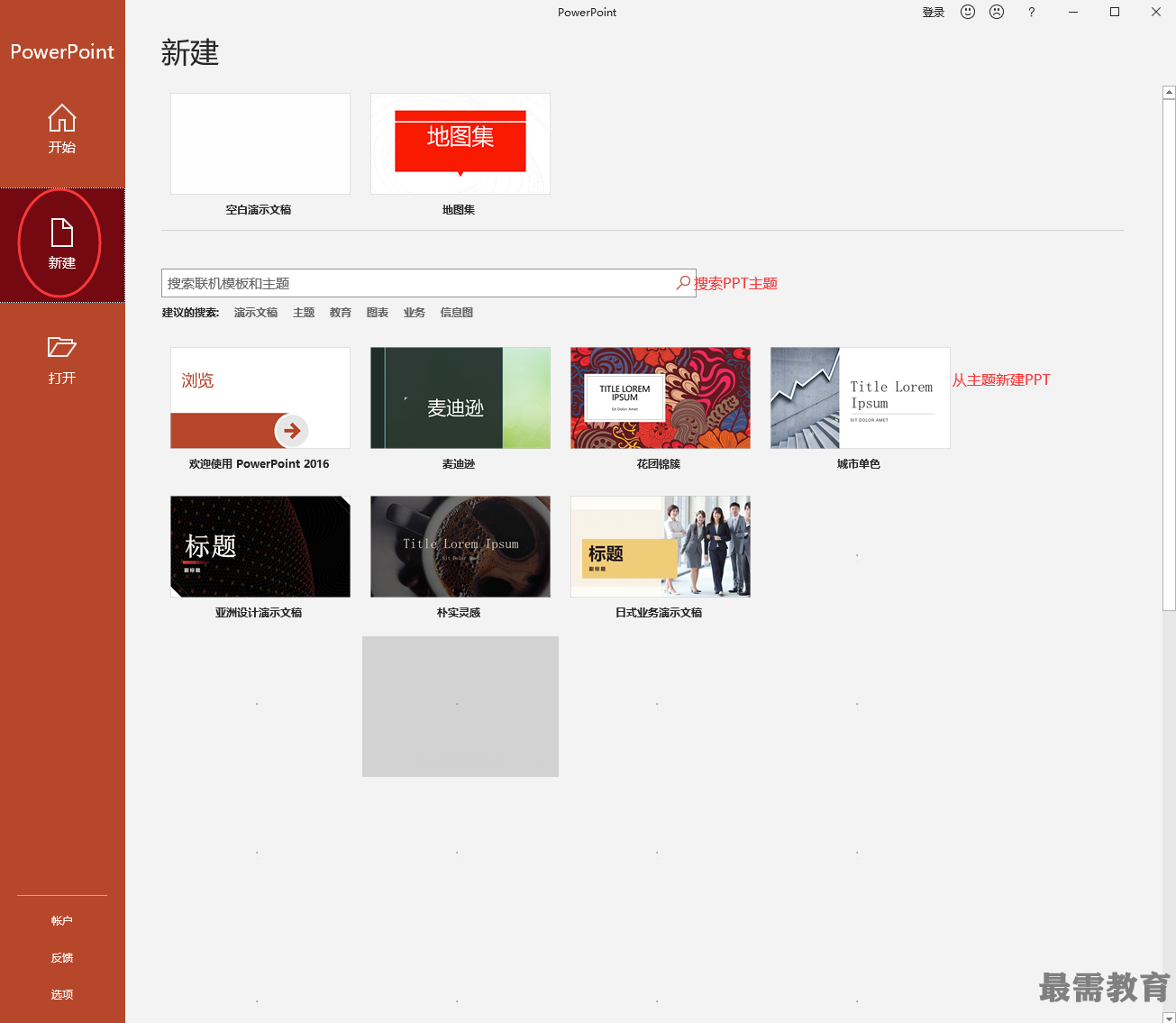The image size is (1176, 1023).
Task: Open the 欢迎使用 PowerPoint 2016 tour thumbnail
Action: [260, 397]
